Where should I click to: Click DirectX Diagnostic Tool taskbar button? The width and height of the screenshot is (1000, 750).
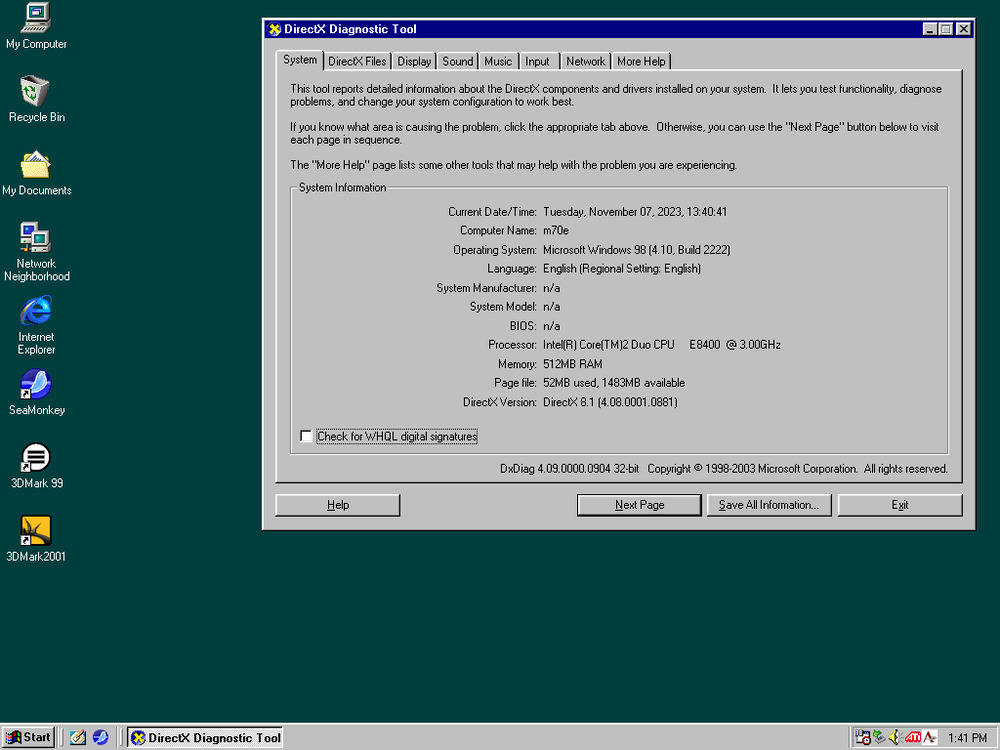point(205,737)
